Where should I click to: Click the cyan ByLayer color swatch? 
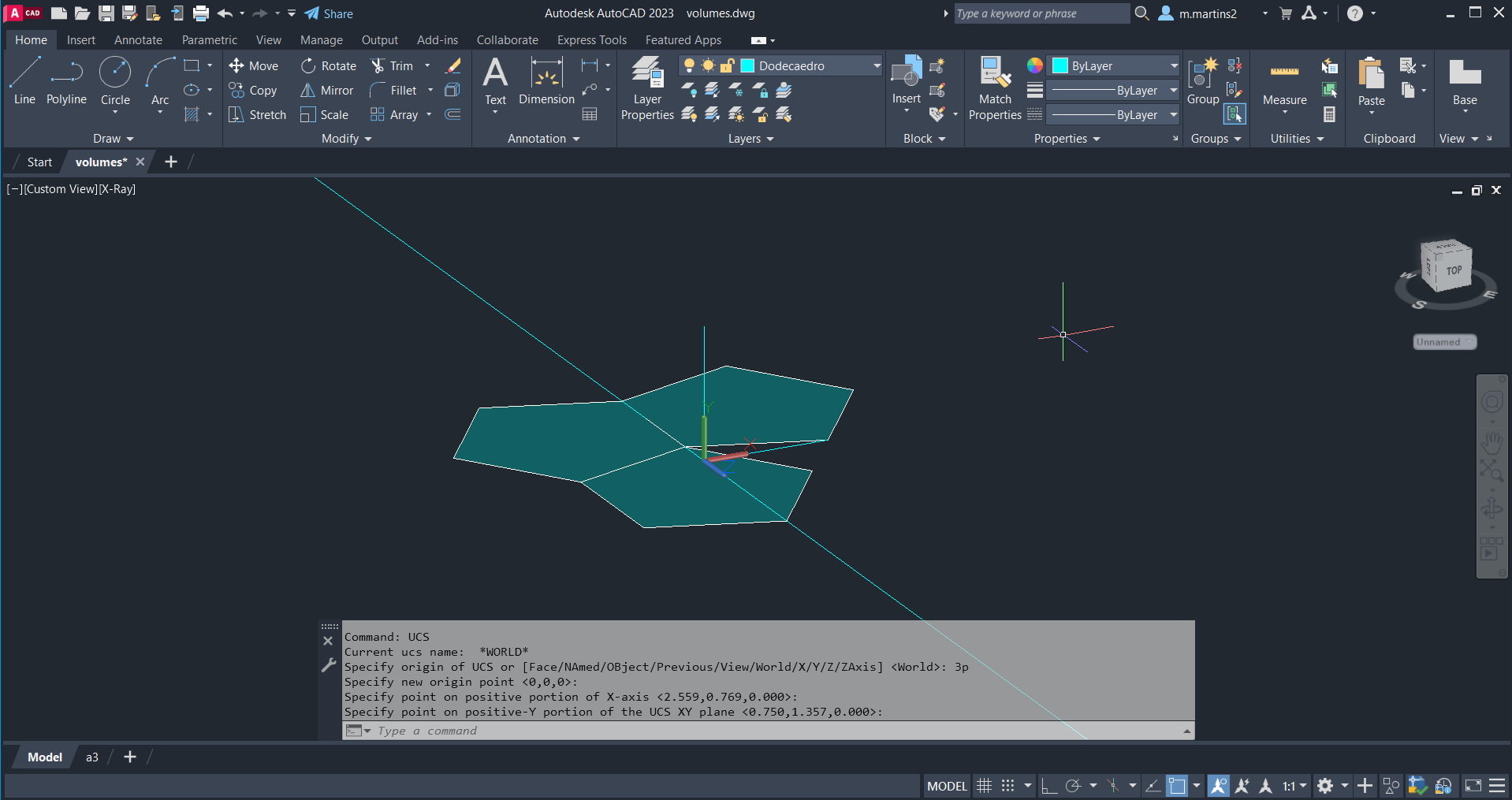(x=1060, y=66)
